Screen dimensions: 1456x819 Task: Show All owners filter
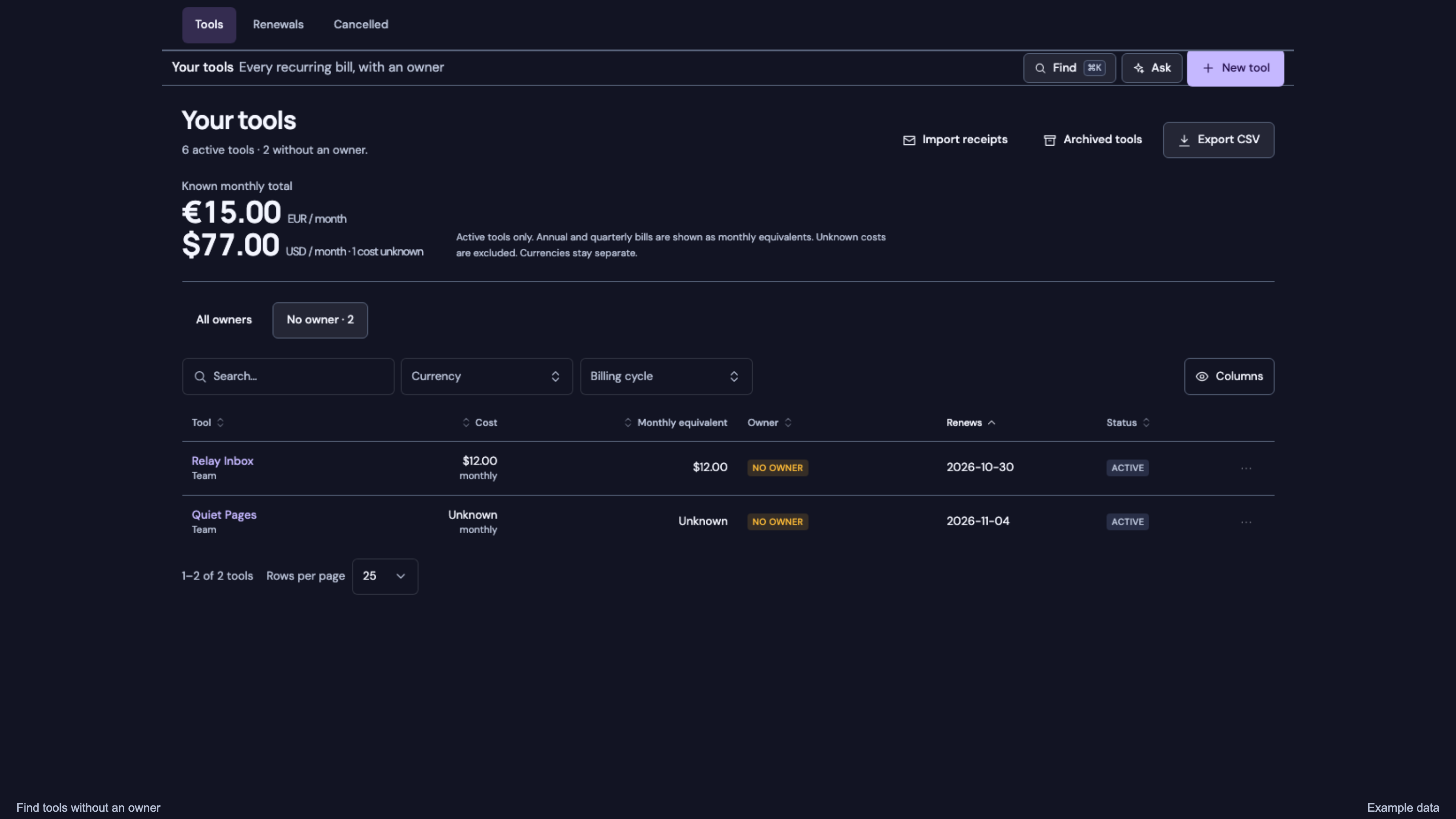click(224, 320)
